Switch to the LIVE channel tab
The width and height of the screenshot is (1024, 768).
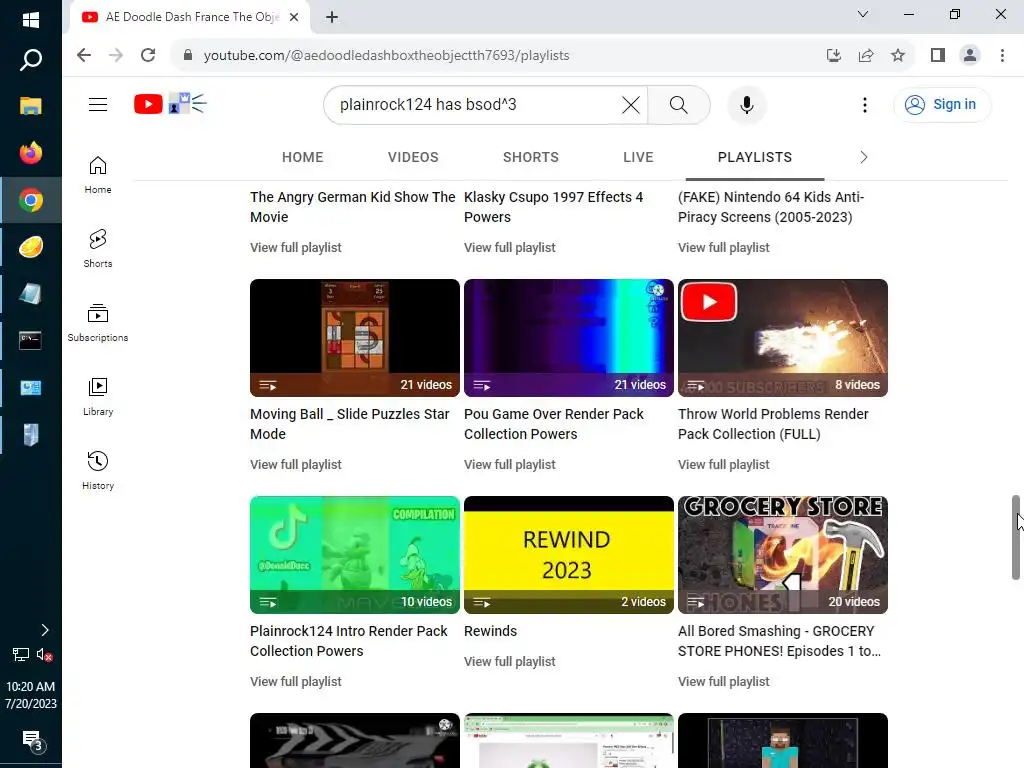pos(638,157)
